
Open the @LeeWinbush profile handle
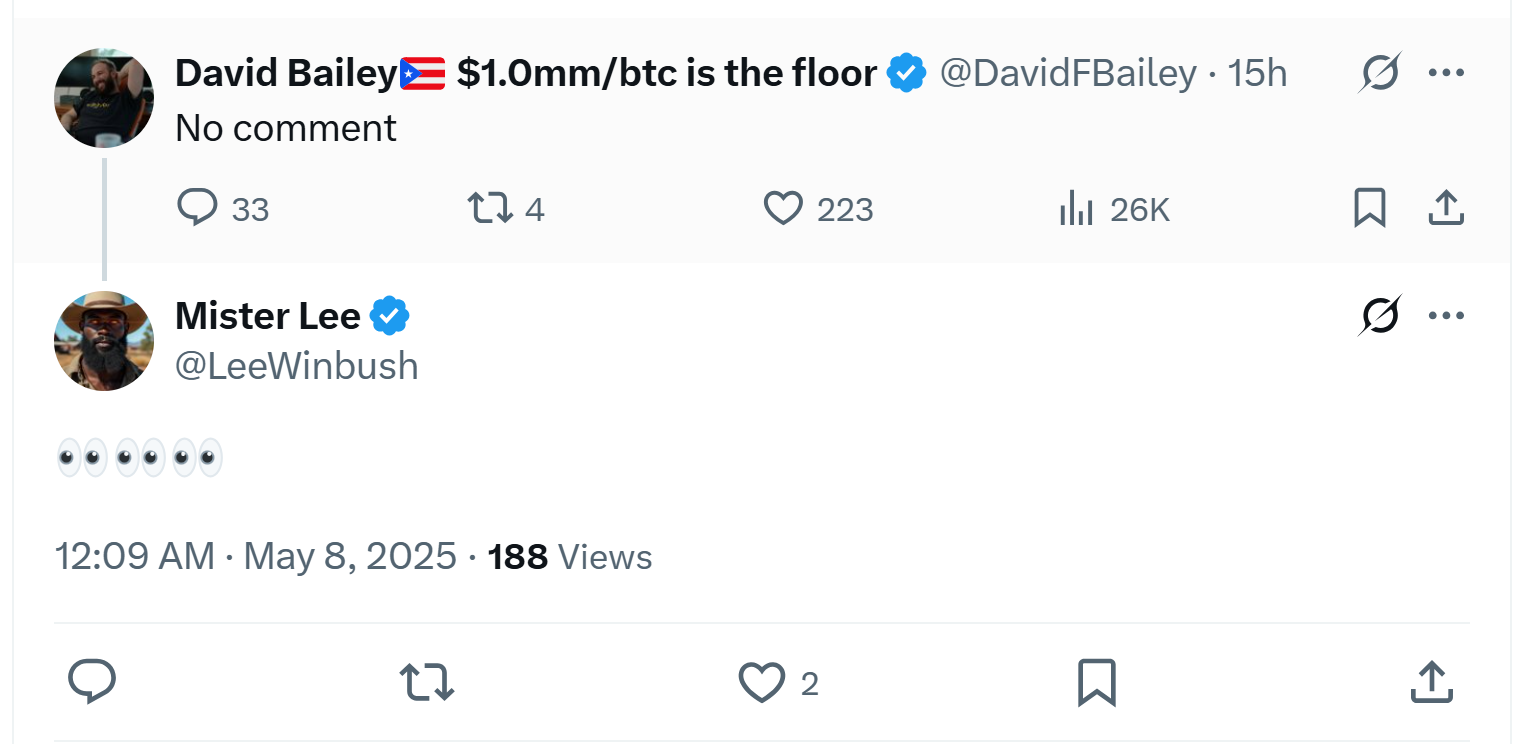click(x=297, y=366)
